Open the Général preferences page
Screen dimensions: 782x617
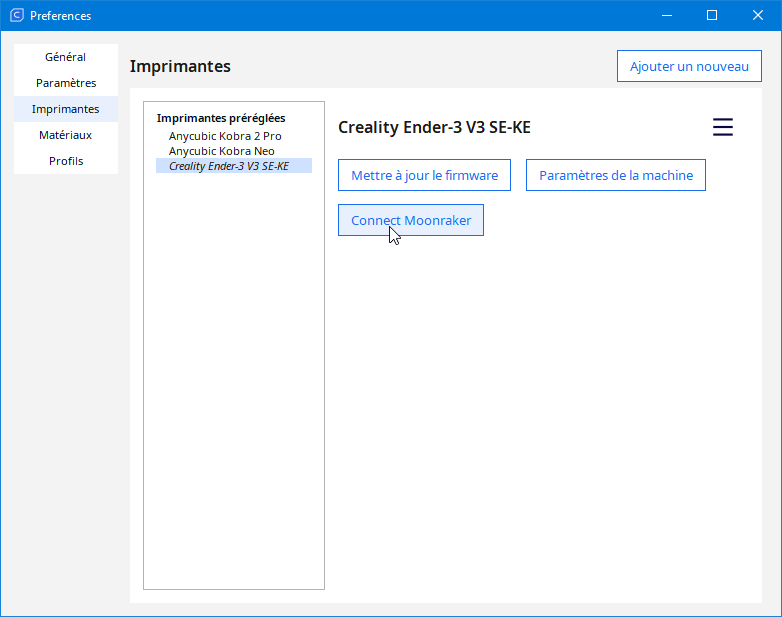coord(66,57)
